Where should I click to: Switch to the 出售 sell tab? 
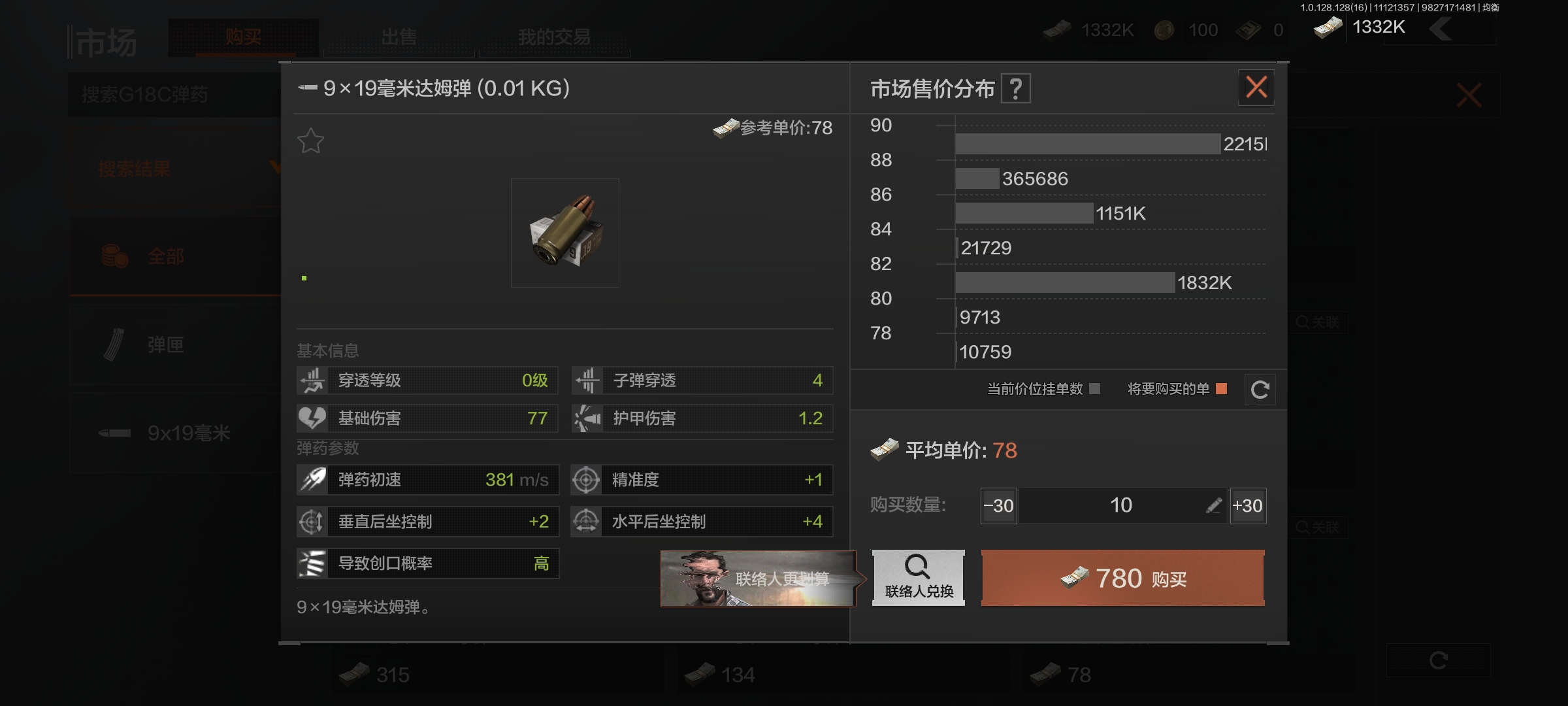[399, 37]
